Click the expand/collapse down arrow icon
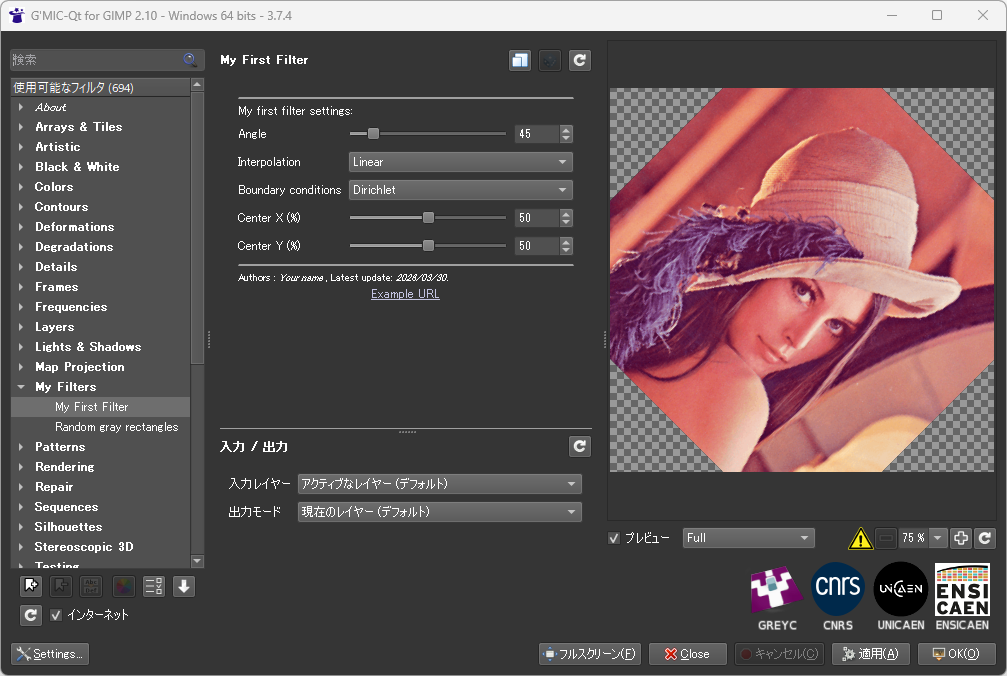Screen dimensions: 1007x676 coord(184,586)
